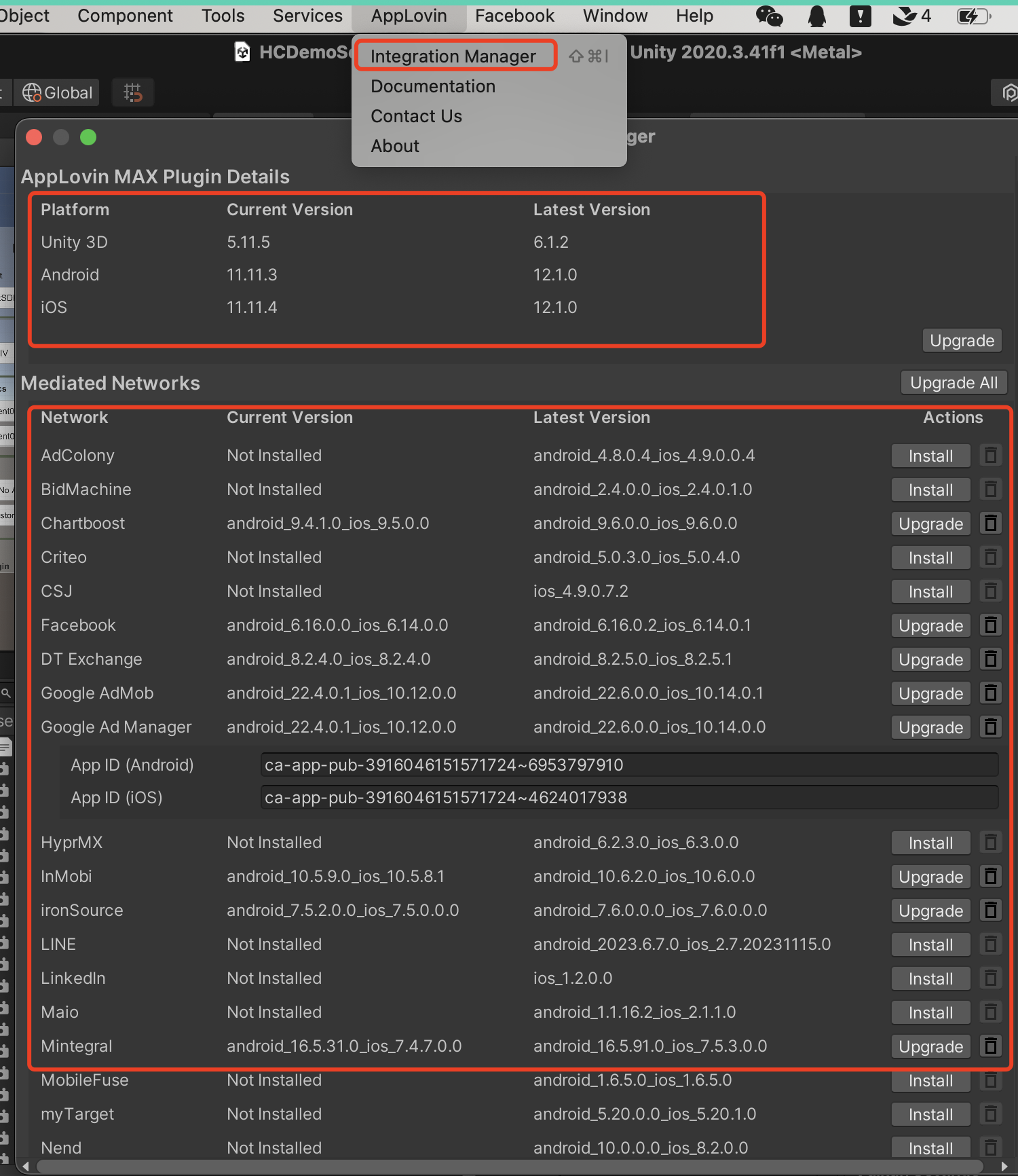Viewport: 1018px width, 1176px height.
Task: Edit App ID (iOS) field
Action: (629, 798)
